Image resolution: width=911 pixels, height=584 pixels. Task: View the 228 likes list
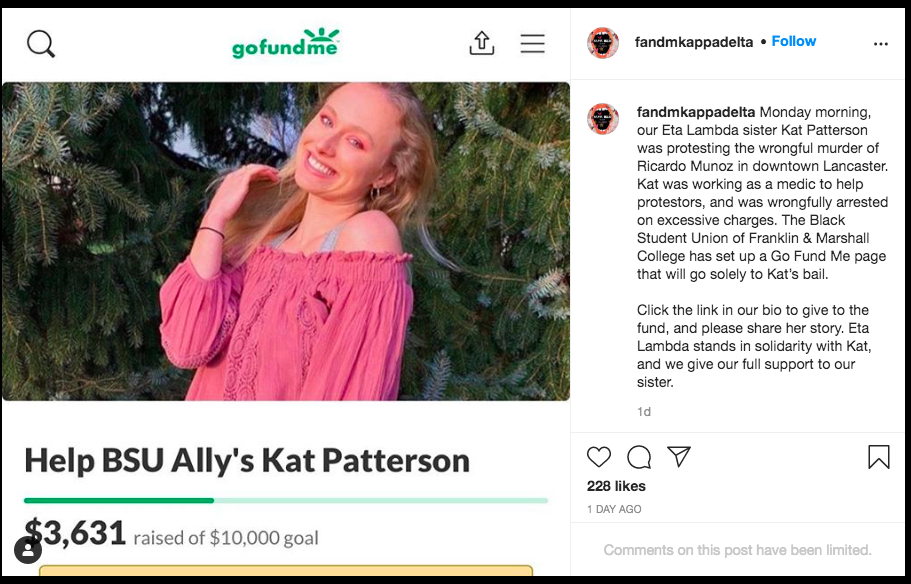(x=616, y=486)
